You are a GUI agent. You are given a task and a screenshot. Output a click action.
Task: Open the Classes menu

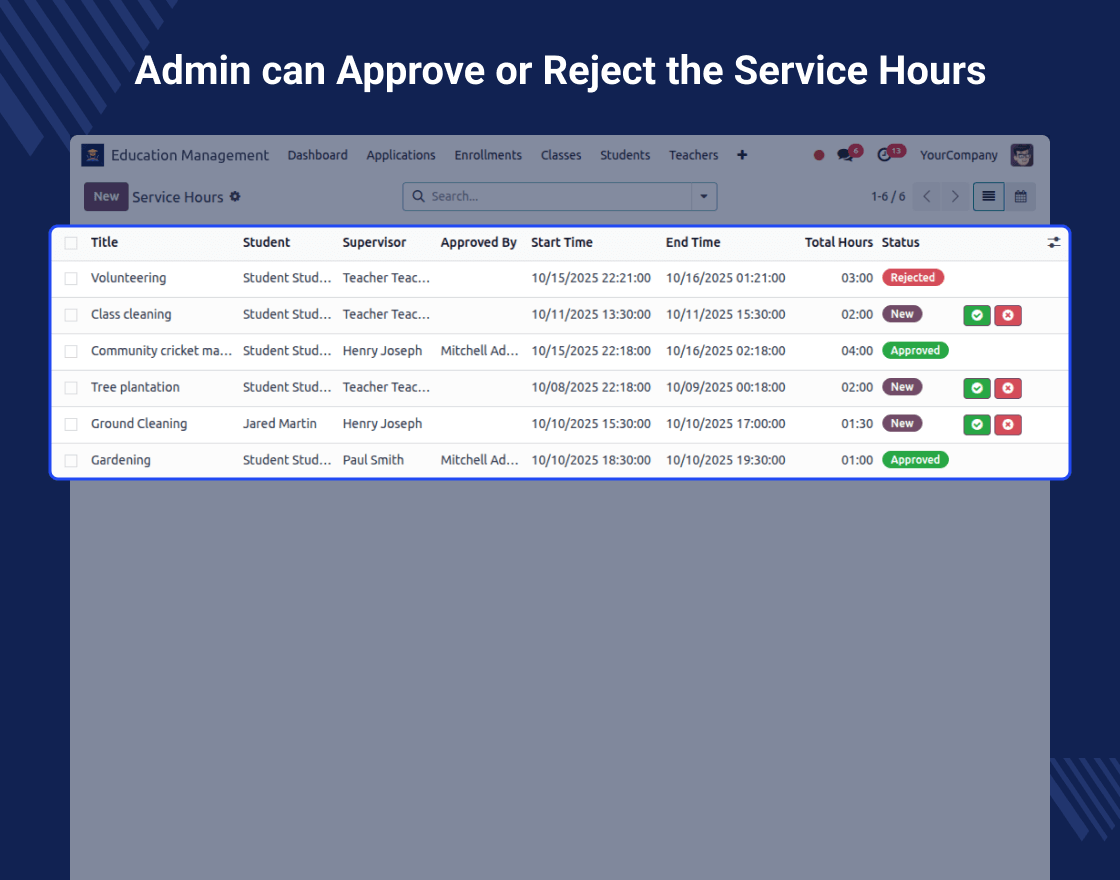click(x=561, y=155)
